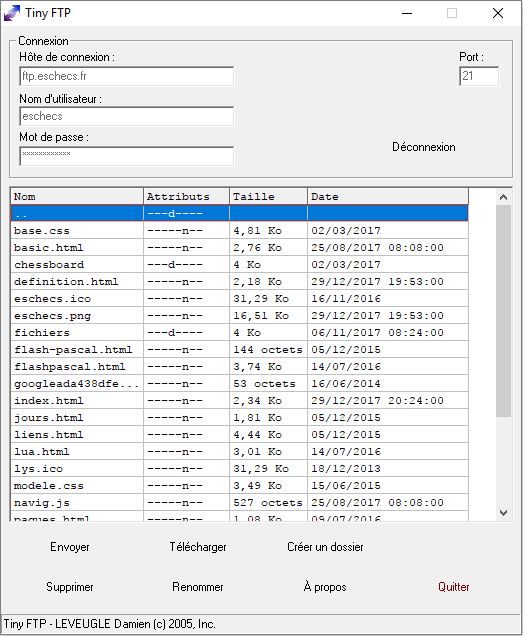
Task: Click the scrollbar down arrow in file list
Action: pos(504,513)
